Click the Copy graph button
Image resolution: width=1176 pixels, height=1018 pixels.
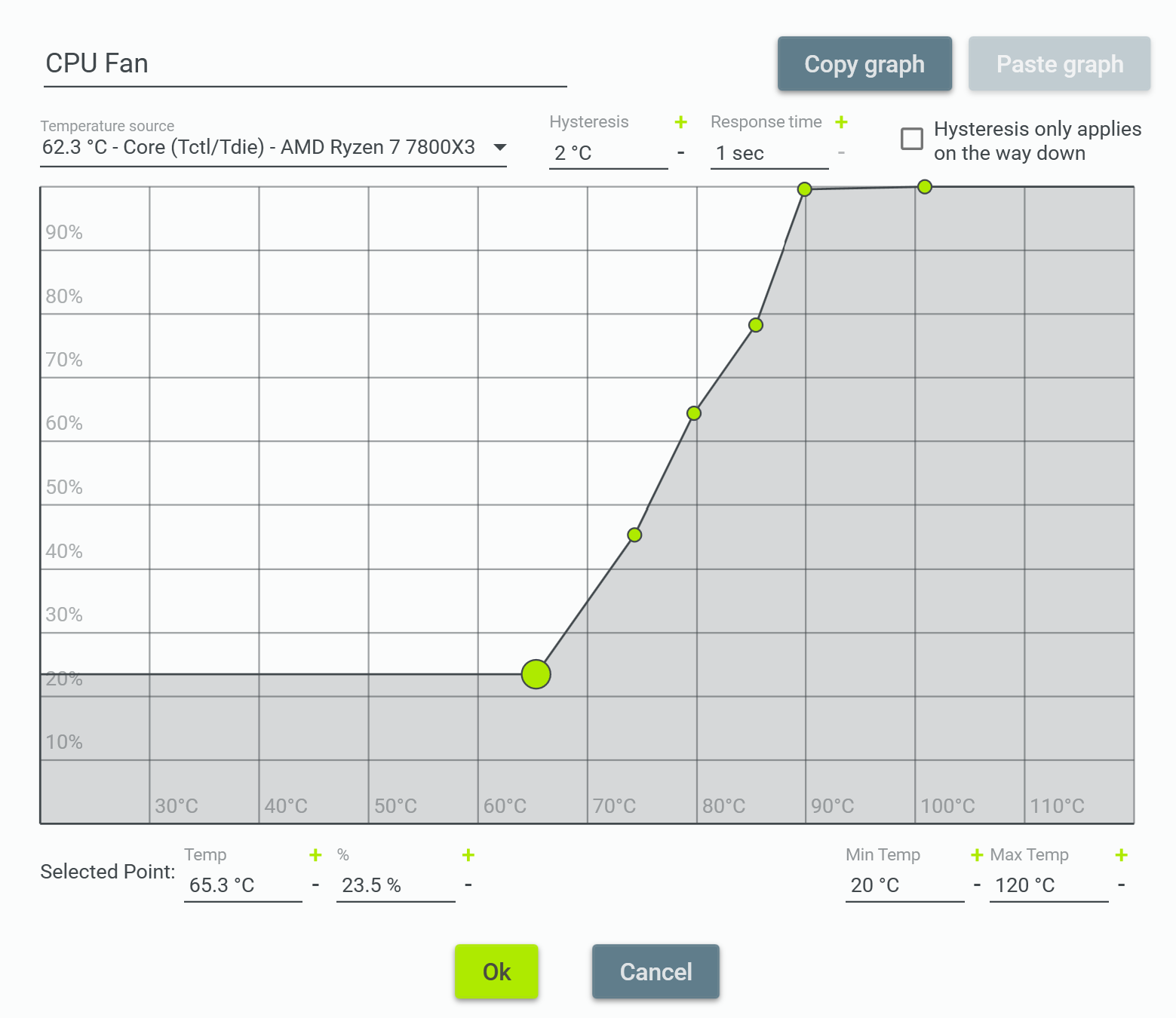[864, 64]
